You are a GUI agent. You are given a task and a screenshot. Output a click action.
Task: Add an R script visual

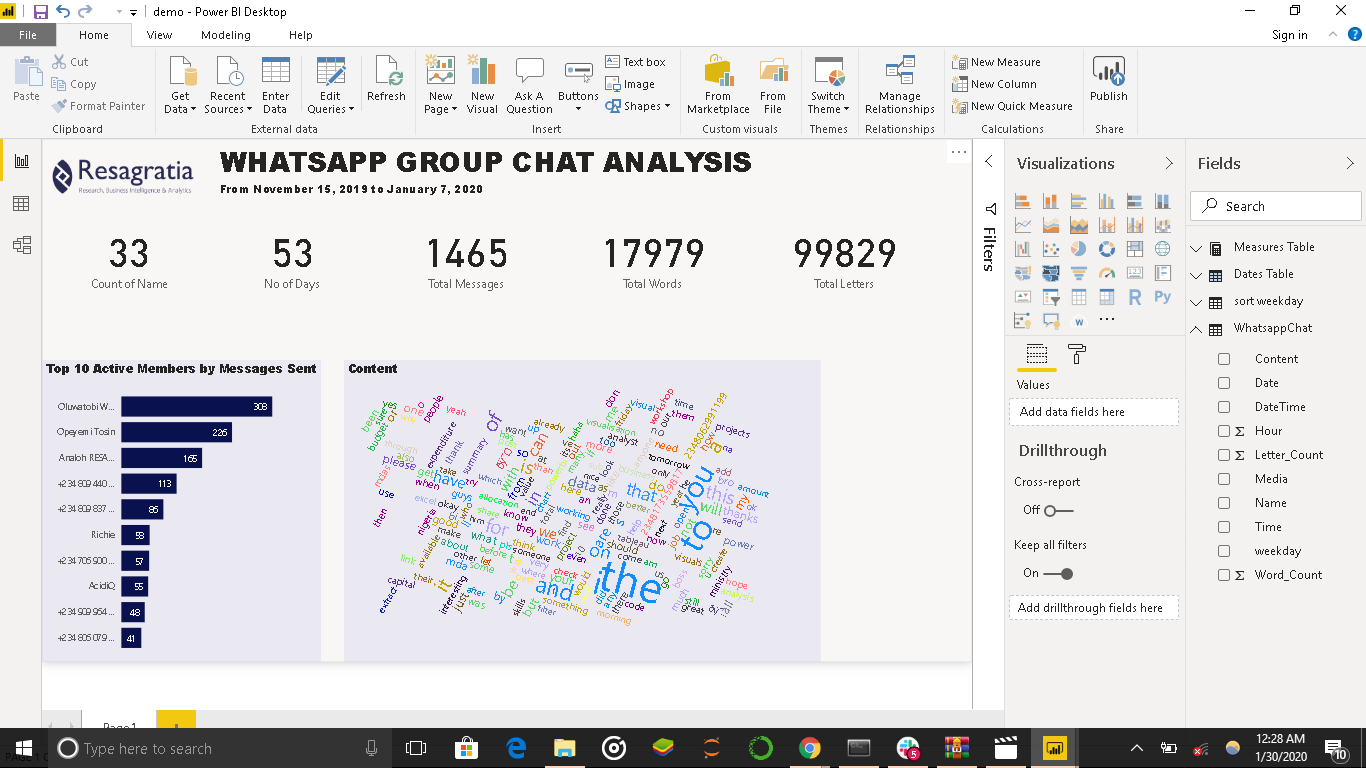pyautogui.click(x=1134, y=297)
